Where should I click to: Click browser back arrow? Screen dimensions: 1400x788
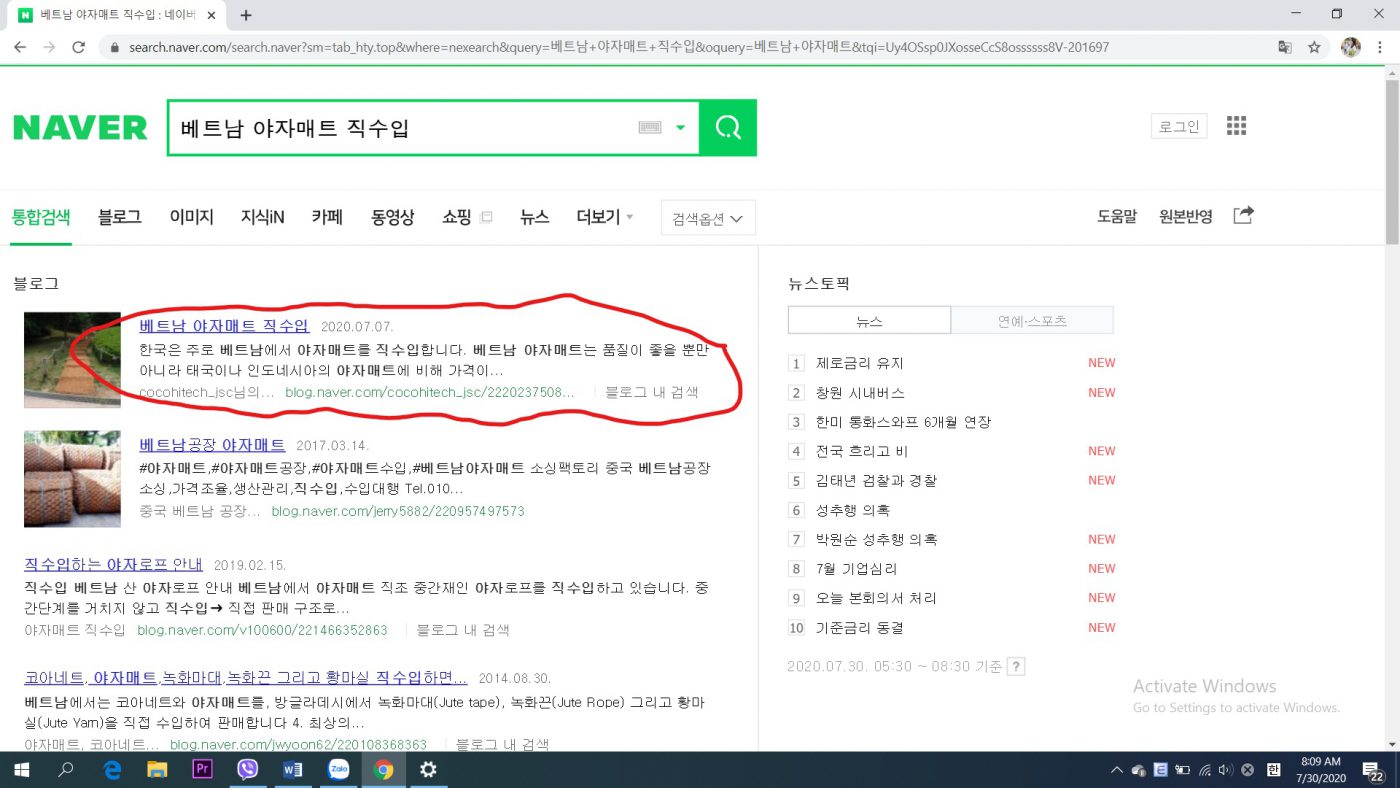click(20, 47)
